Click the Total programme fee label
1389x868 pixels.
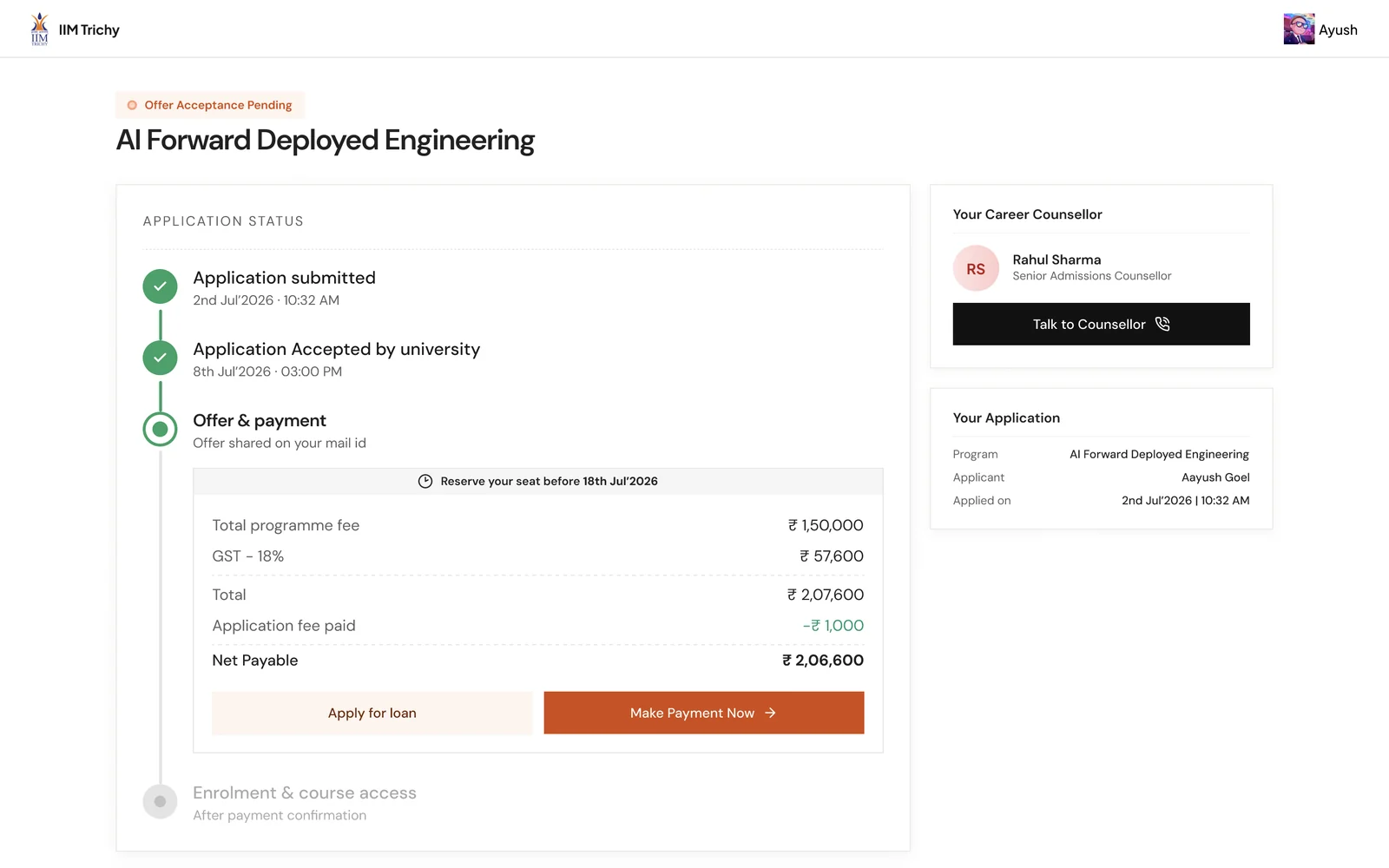286,525
